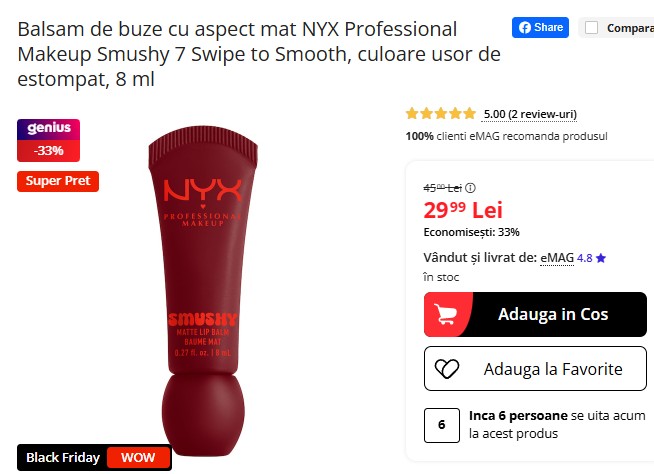Click the Black Friday WOW badge
Image resolution: width=654 pixels, height=474 pixels.
point(94,457)
